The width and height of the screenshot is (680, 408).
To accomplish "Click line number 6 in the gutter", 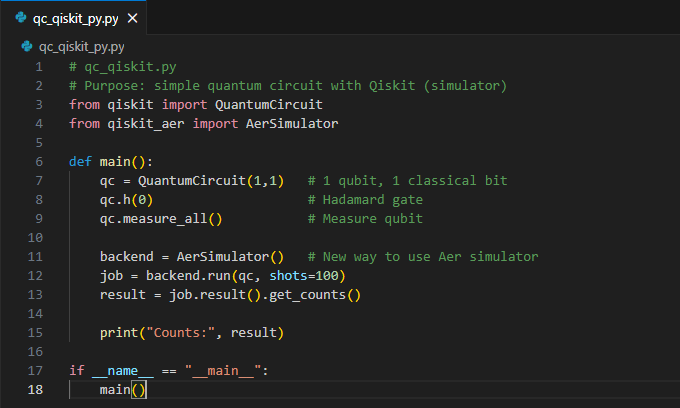I will (x=39, y=161).
